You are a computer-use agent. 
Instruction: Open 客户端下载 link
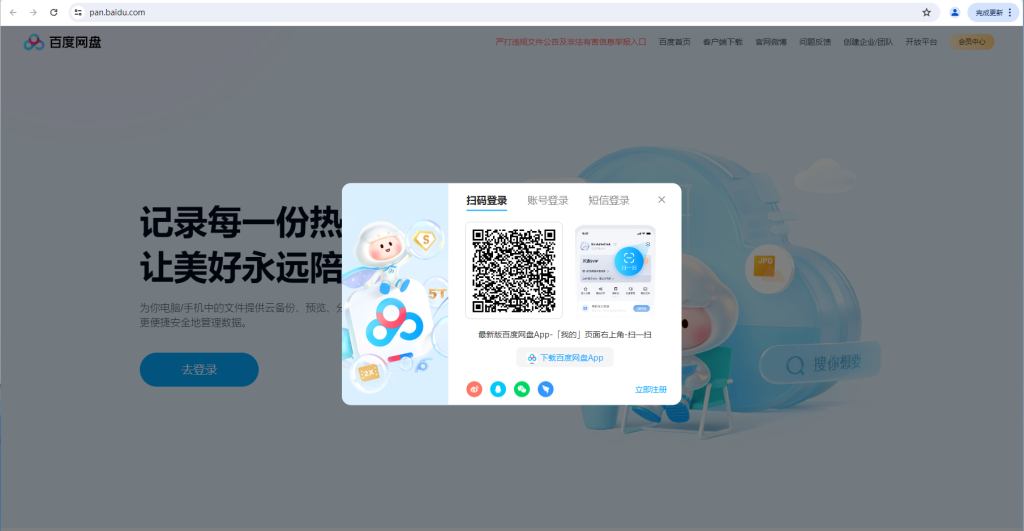[723, 42]
